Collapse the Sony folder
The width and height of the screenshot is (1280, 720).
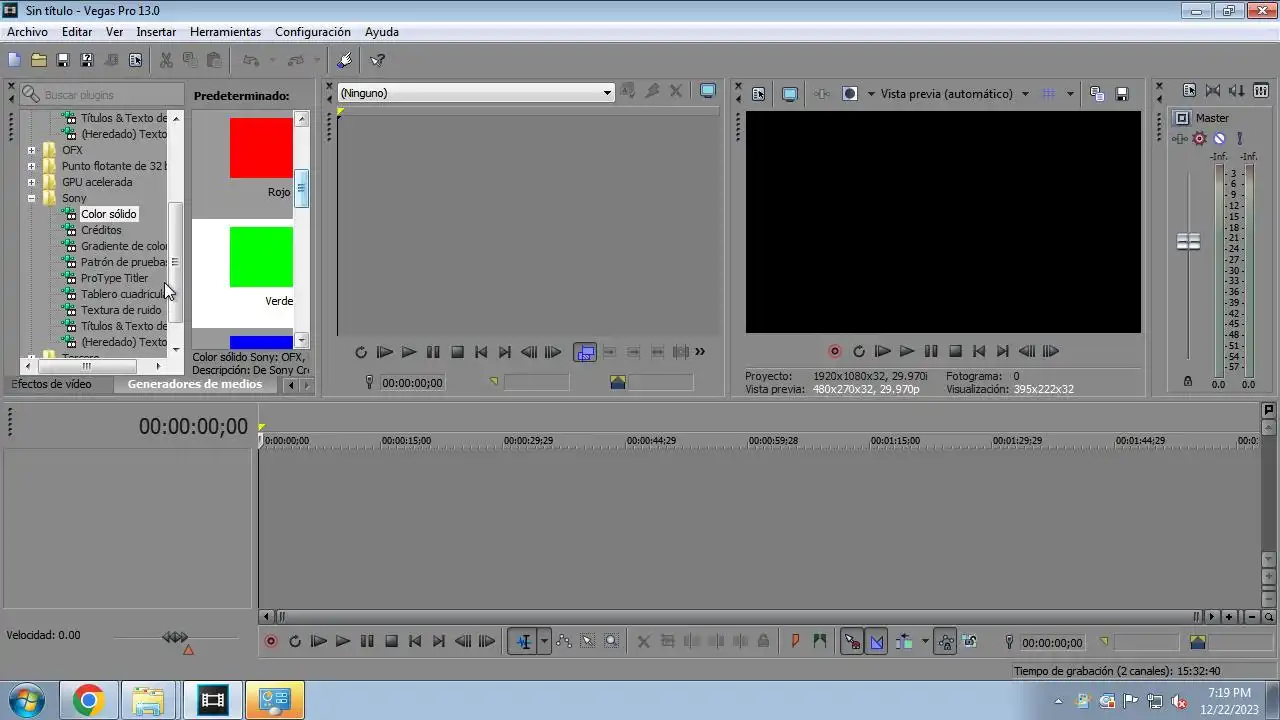(32, 198)
